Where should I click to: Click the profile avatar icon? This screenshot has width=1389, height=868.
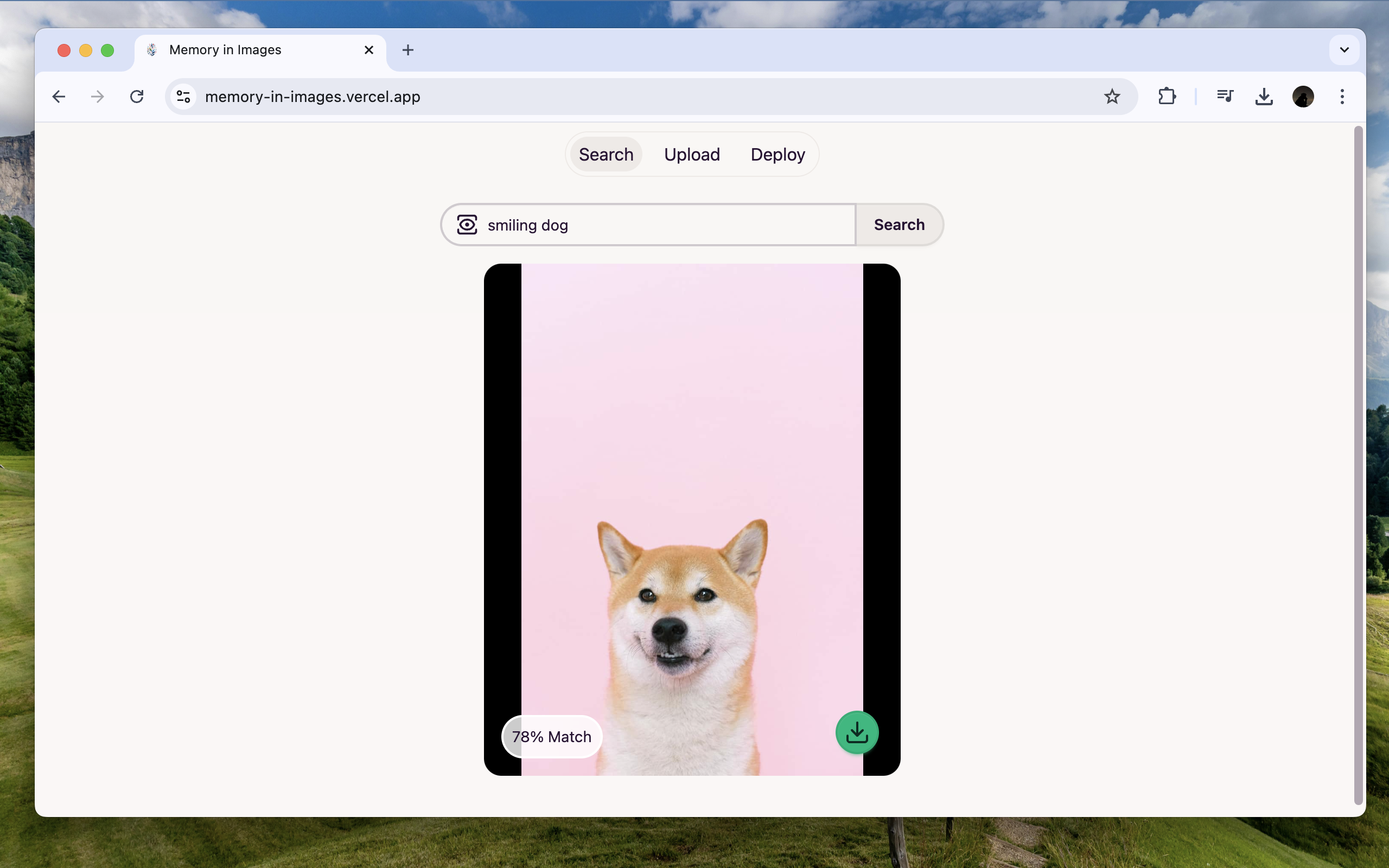coord(1303,97)
